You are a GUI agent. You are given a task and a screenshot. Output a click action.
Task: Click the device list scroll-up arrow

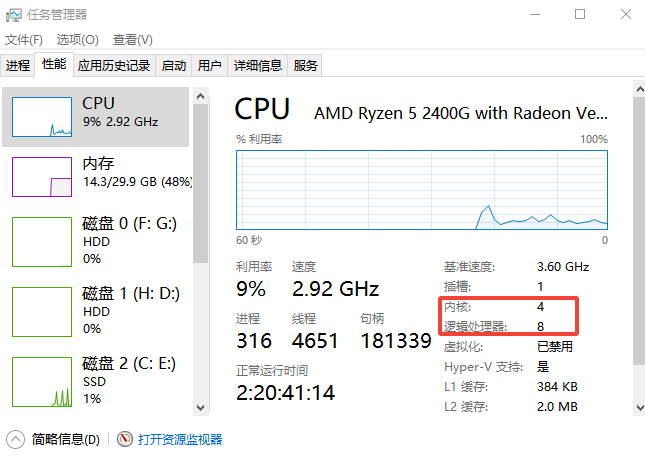200,96
